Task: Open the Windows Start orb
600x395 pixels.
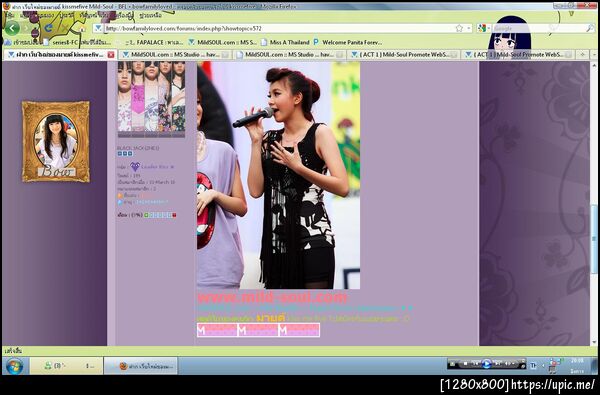Action: coord(15,366)
